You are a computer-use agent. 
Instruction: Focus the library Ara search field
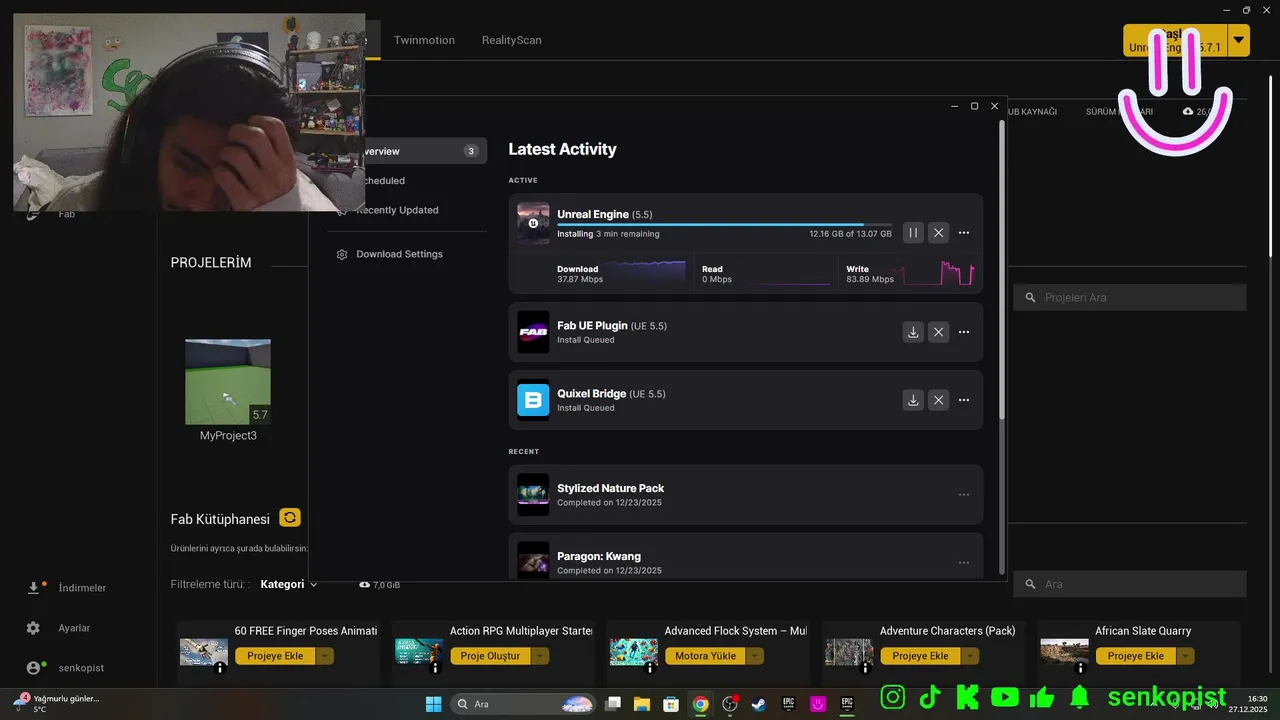click(1130, 584)
